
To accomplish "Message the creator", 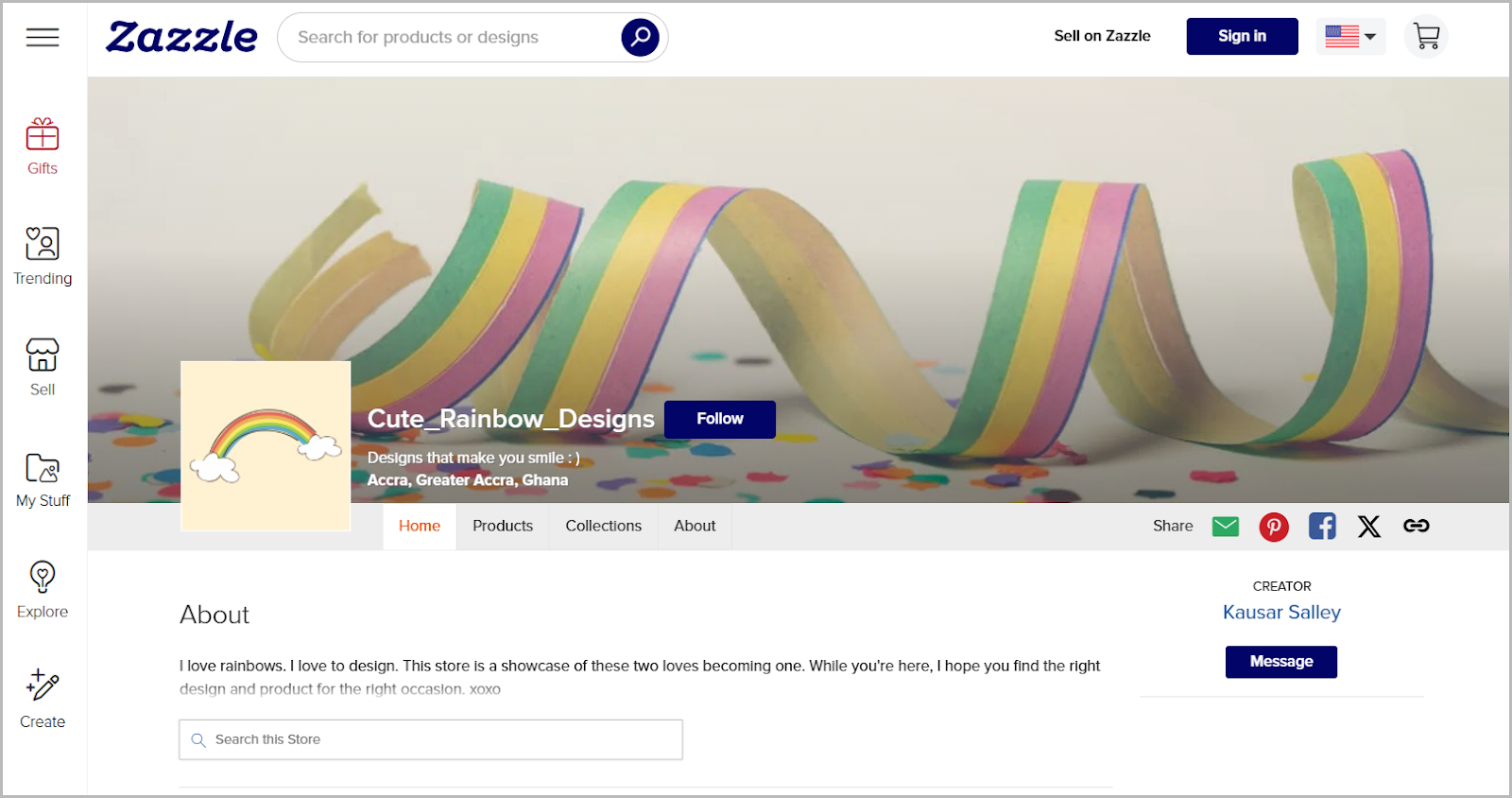I will pos(1281,662).
